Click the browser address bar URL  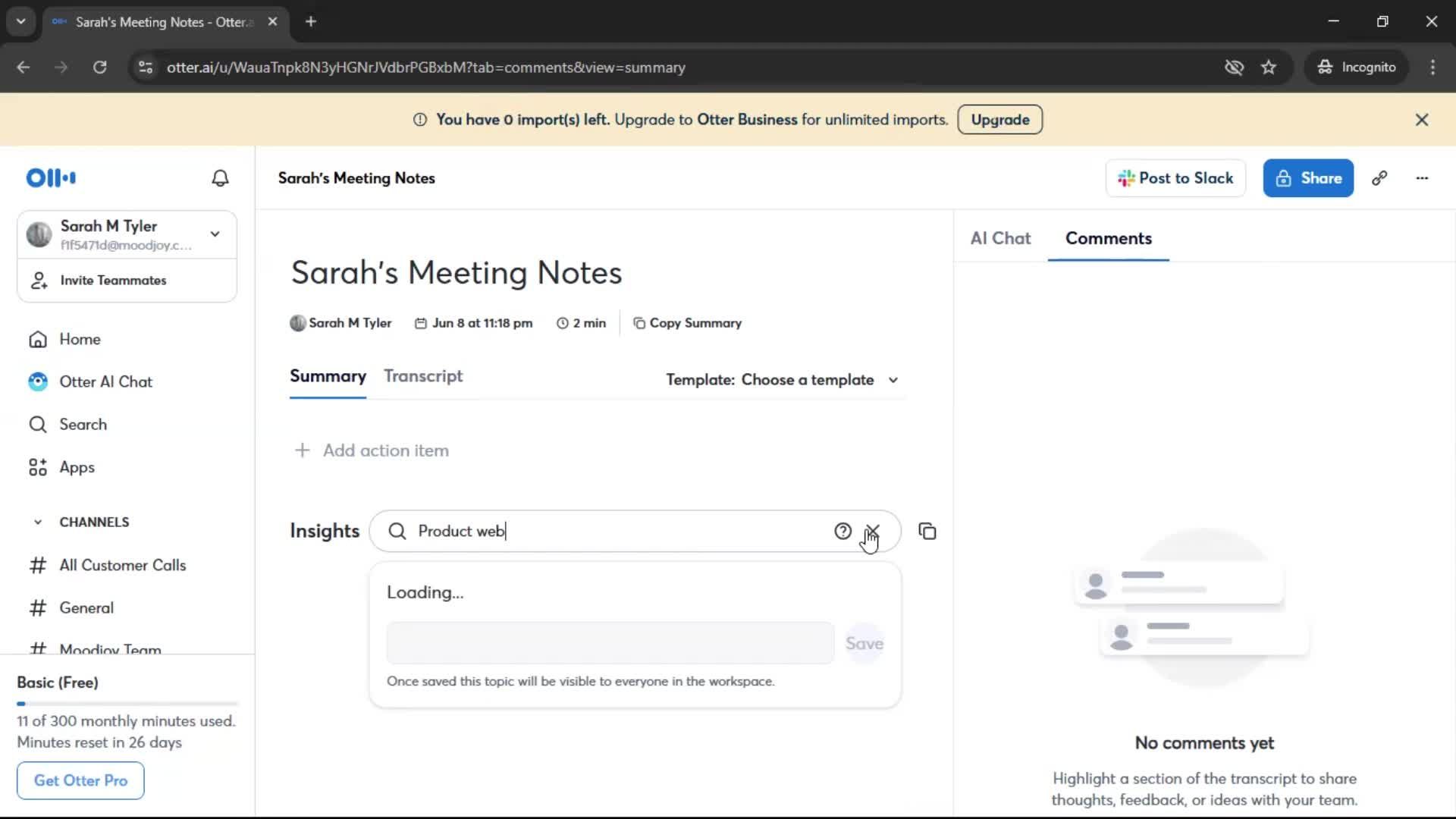[426, 67]
